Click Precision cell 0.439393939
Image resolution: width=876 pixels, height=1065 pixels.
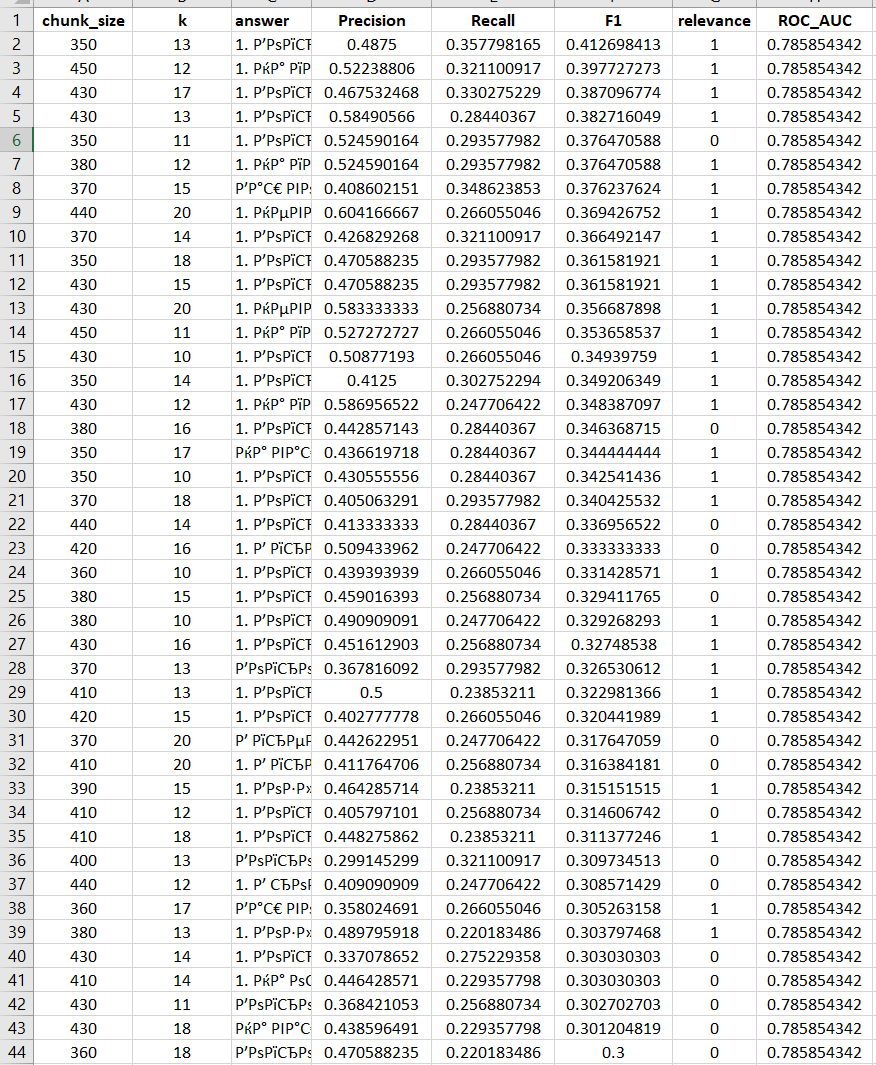(371, 573)
